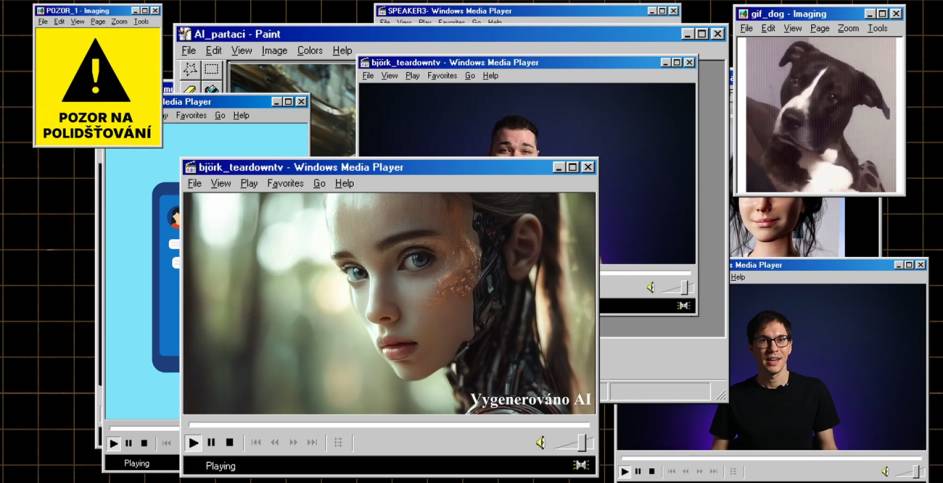Click seek bar in front björk_teardowntv player
Viewport: 943px width, 483px height.
[x=390, y=425]
